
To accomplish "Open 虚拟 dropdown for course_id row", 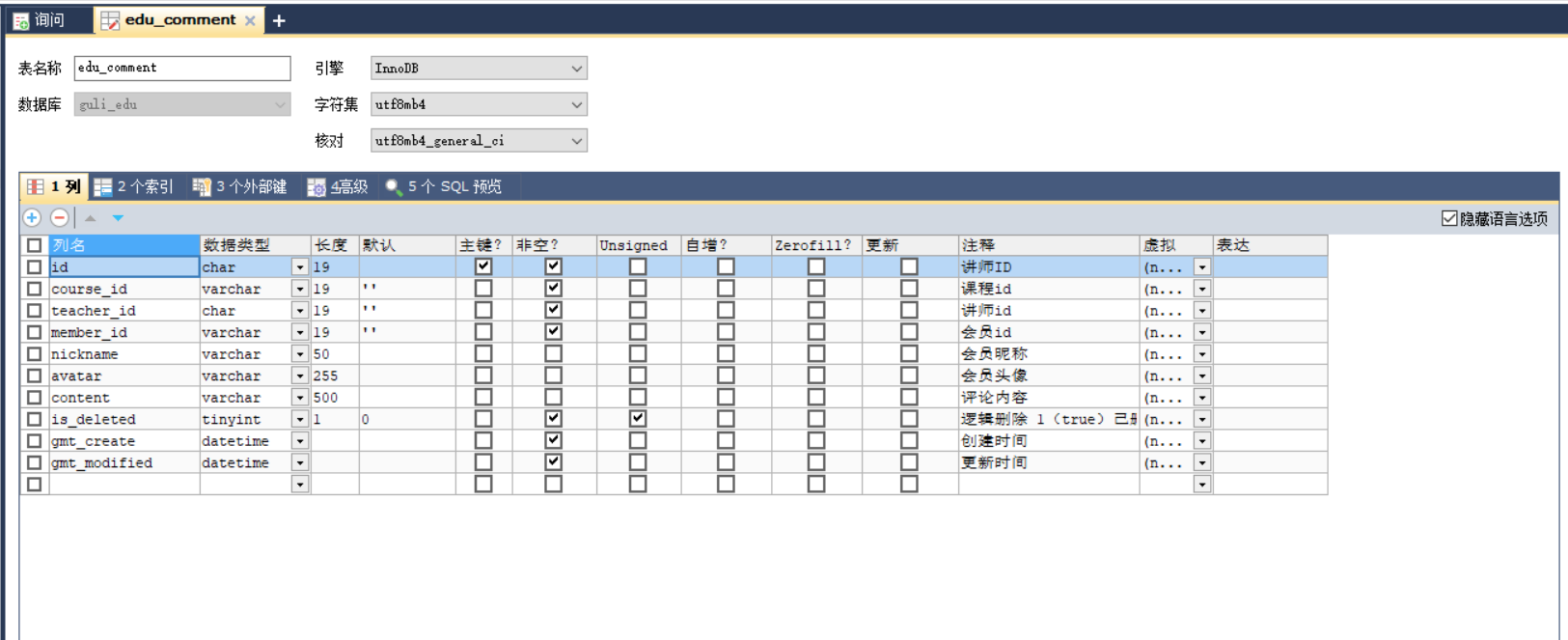I will pyautogui.click(x=1201, y=289).
